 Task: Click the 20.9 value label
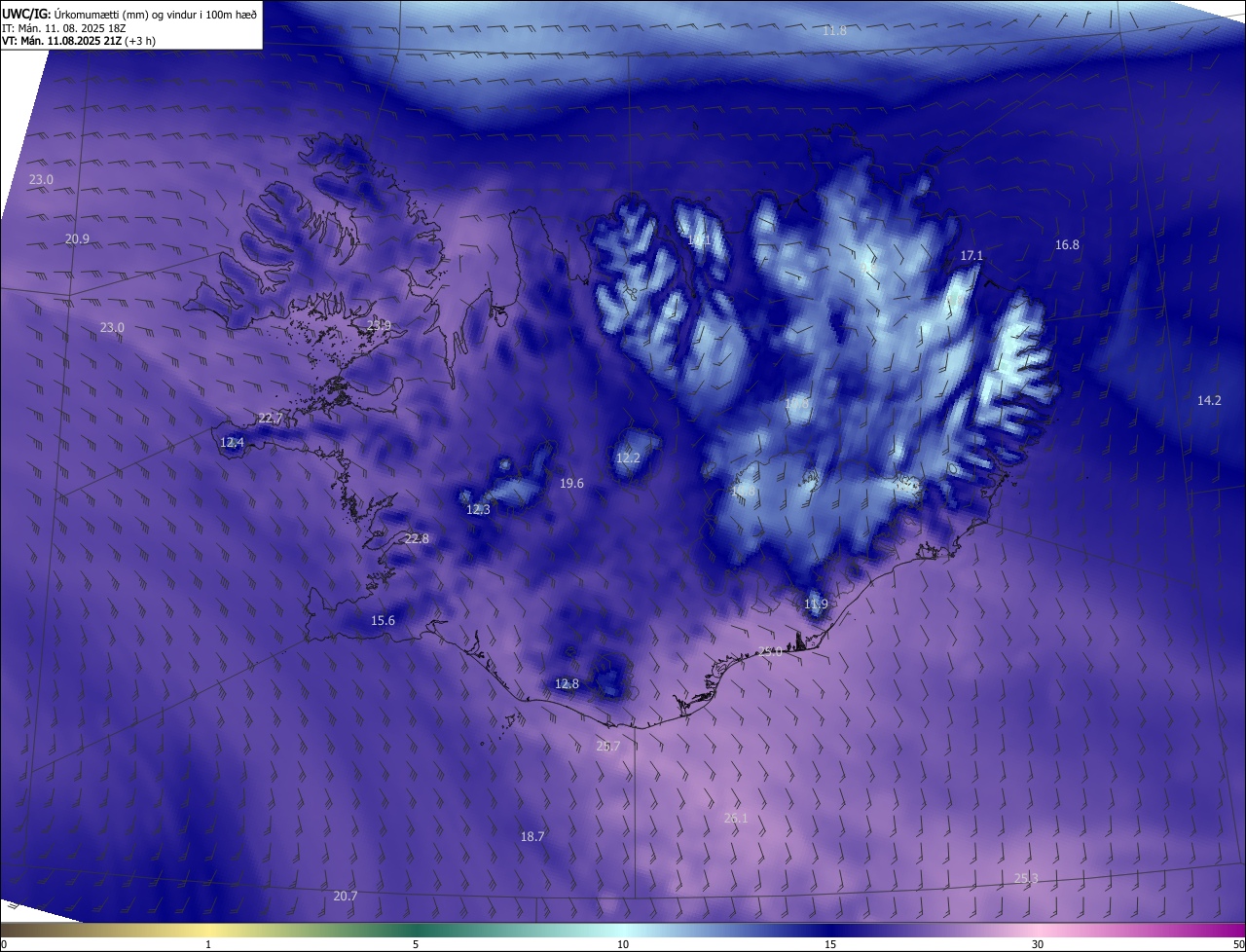(77, 239)
